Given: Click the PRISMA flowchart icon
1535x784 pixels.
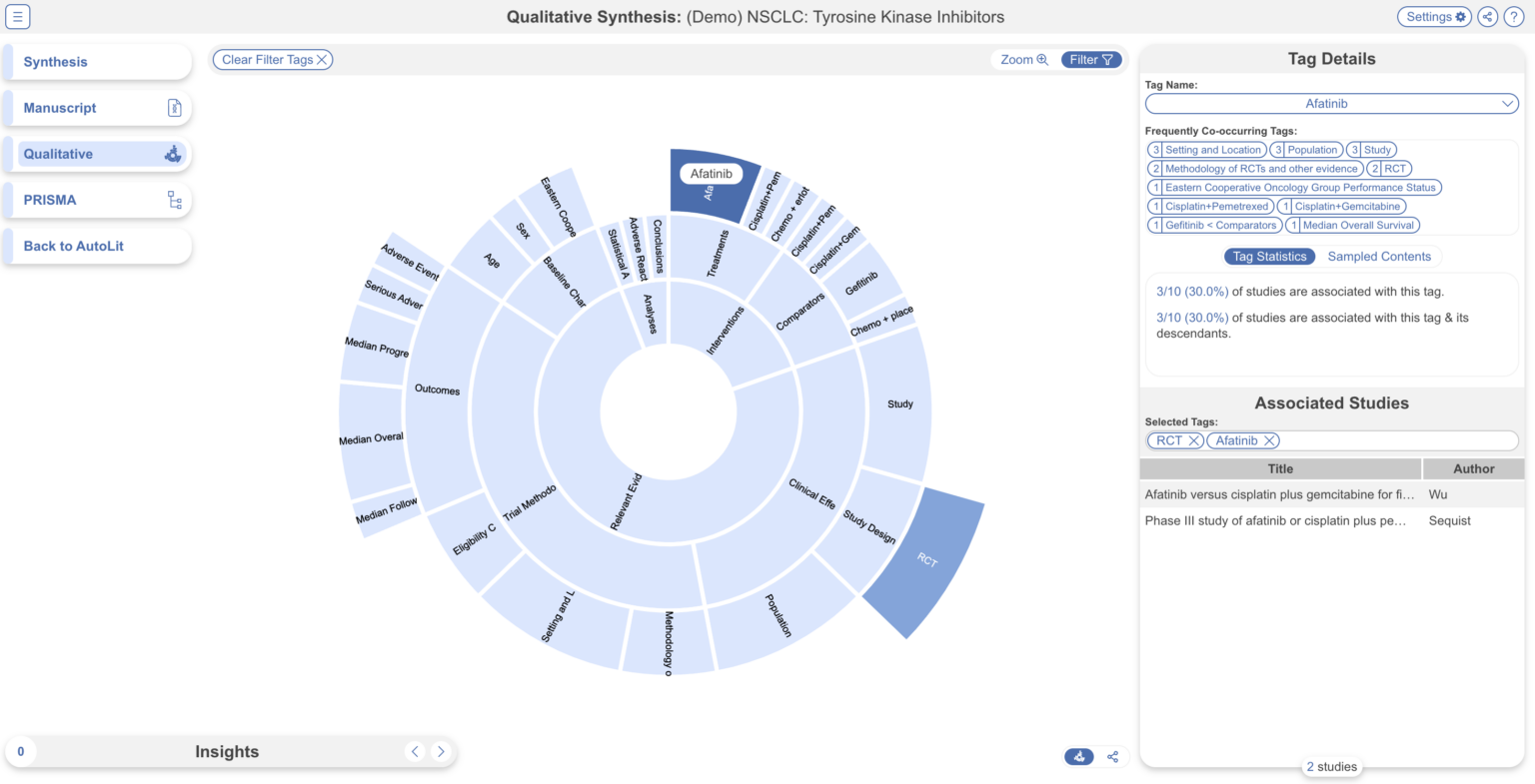Looking at the screenshot, I should [174, 199].
